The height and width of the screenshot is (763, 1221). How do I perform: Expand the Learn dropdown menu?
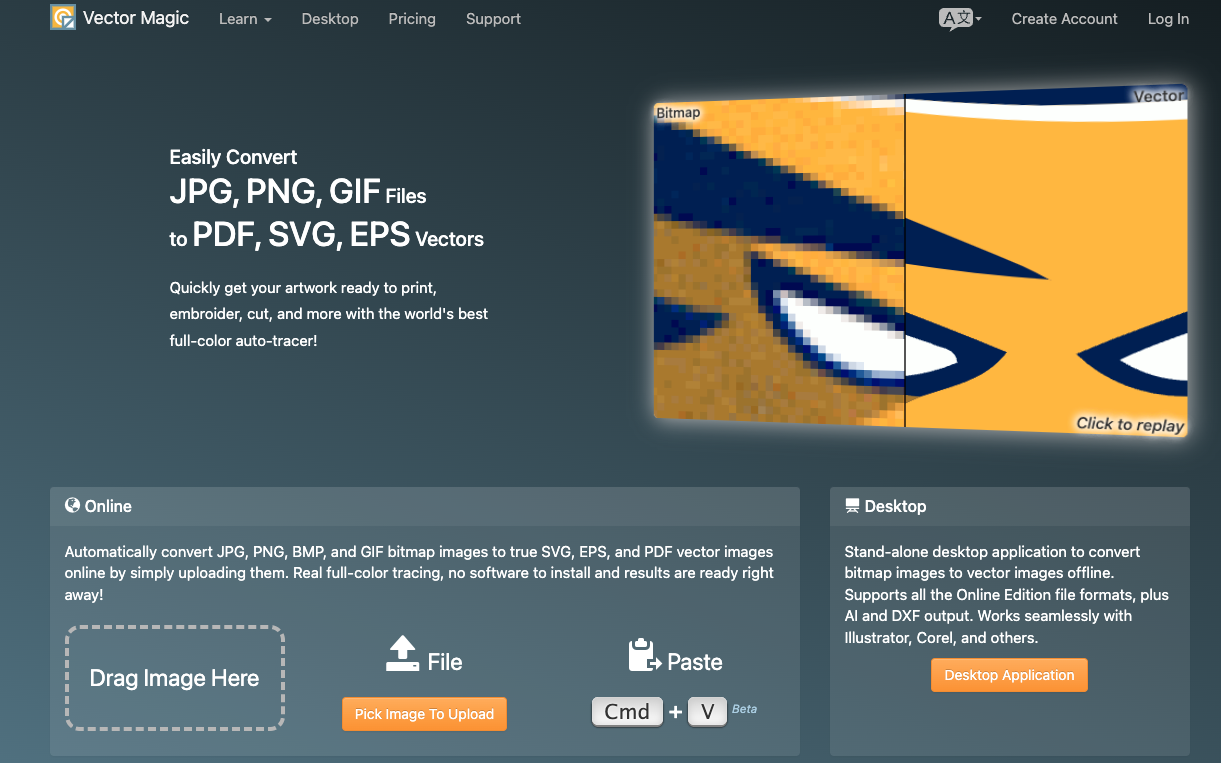pyautogui.click(x=245, y=19)
